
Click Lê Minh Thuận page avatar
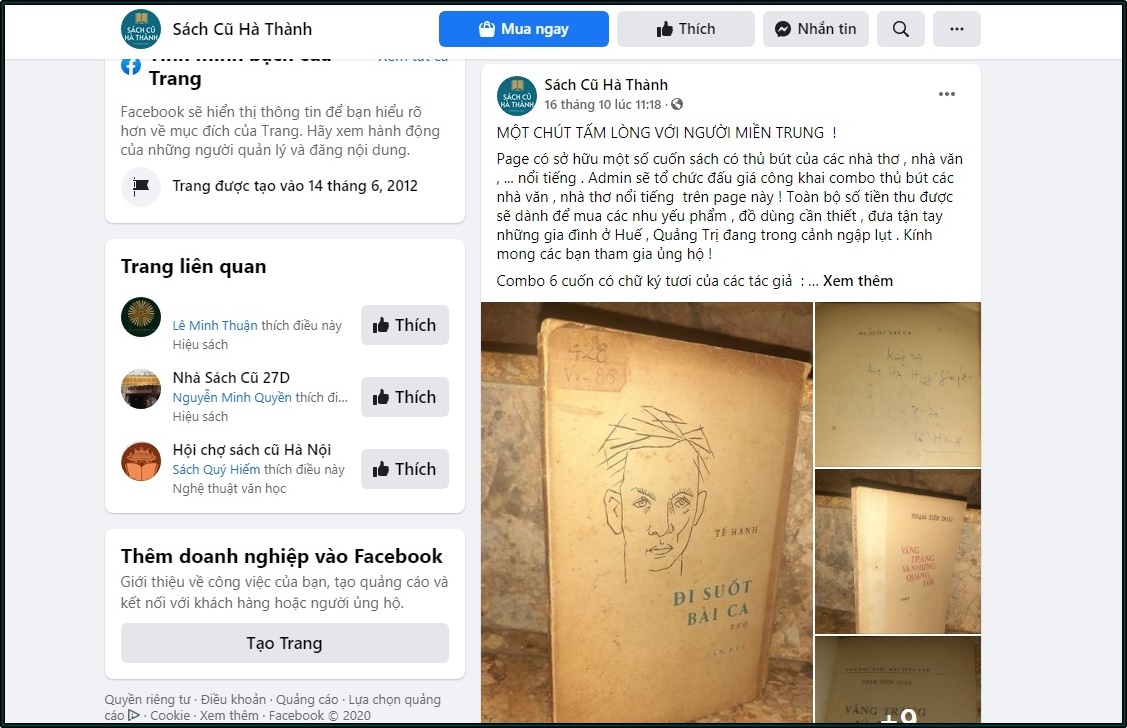tap(141, 317)
